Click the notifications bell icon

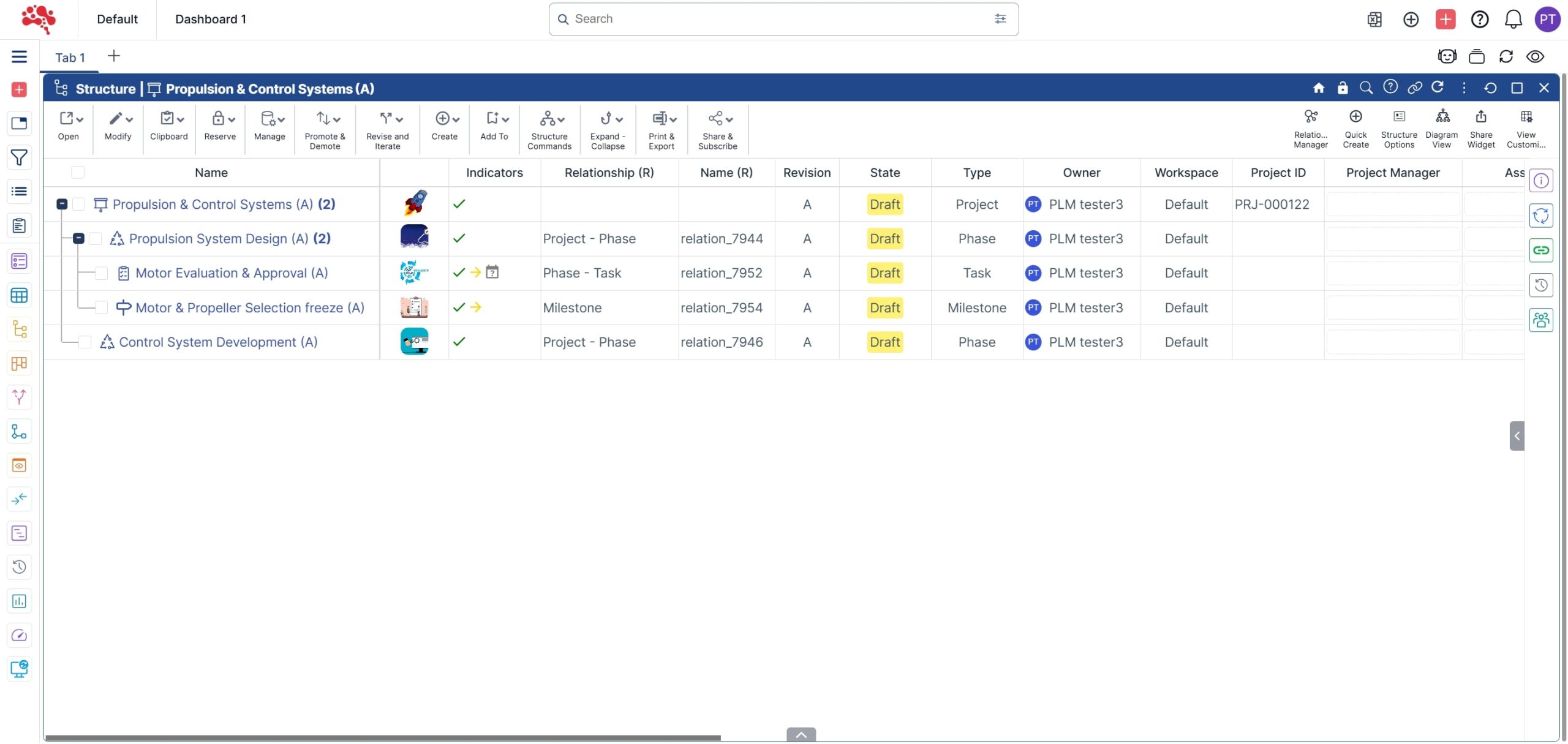click(x=1512, y=20)
